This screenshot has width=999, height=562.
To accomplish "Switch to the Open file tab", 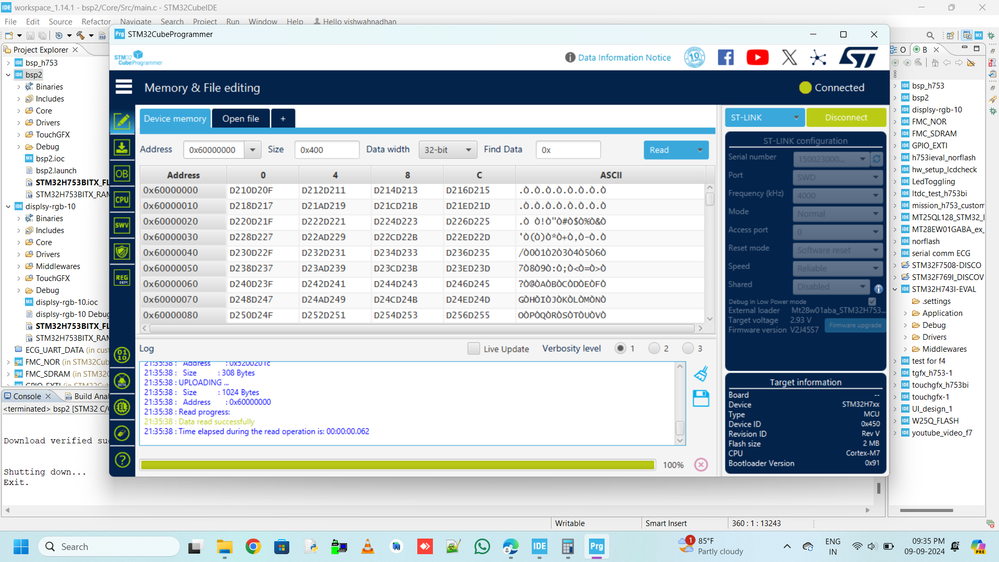I will pos(240,119).
